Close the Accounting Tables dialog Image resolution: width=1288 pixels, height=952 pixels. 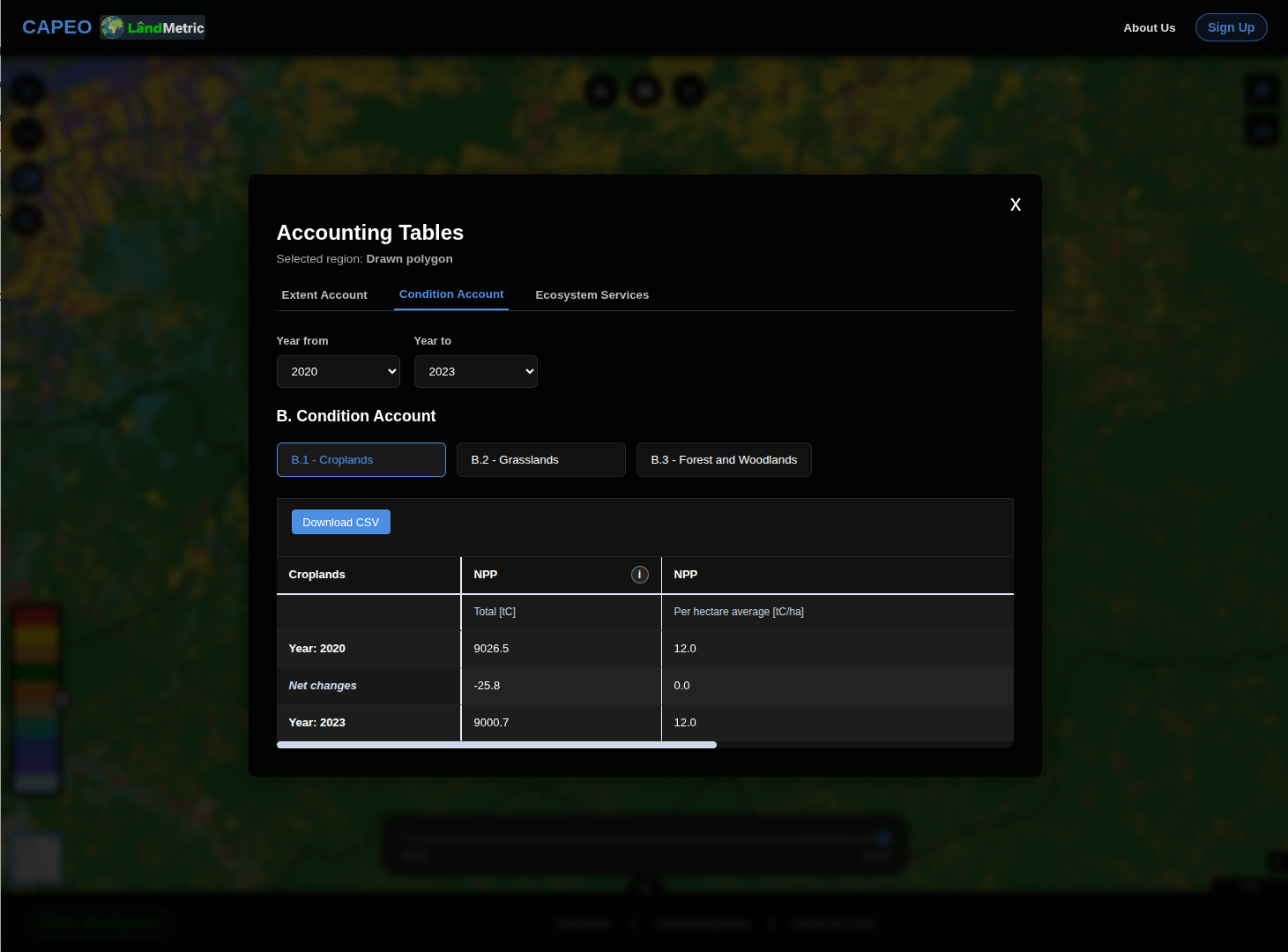click(x=1016, y=205)
